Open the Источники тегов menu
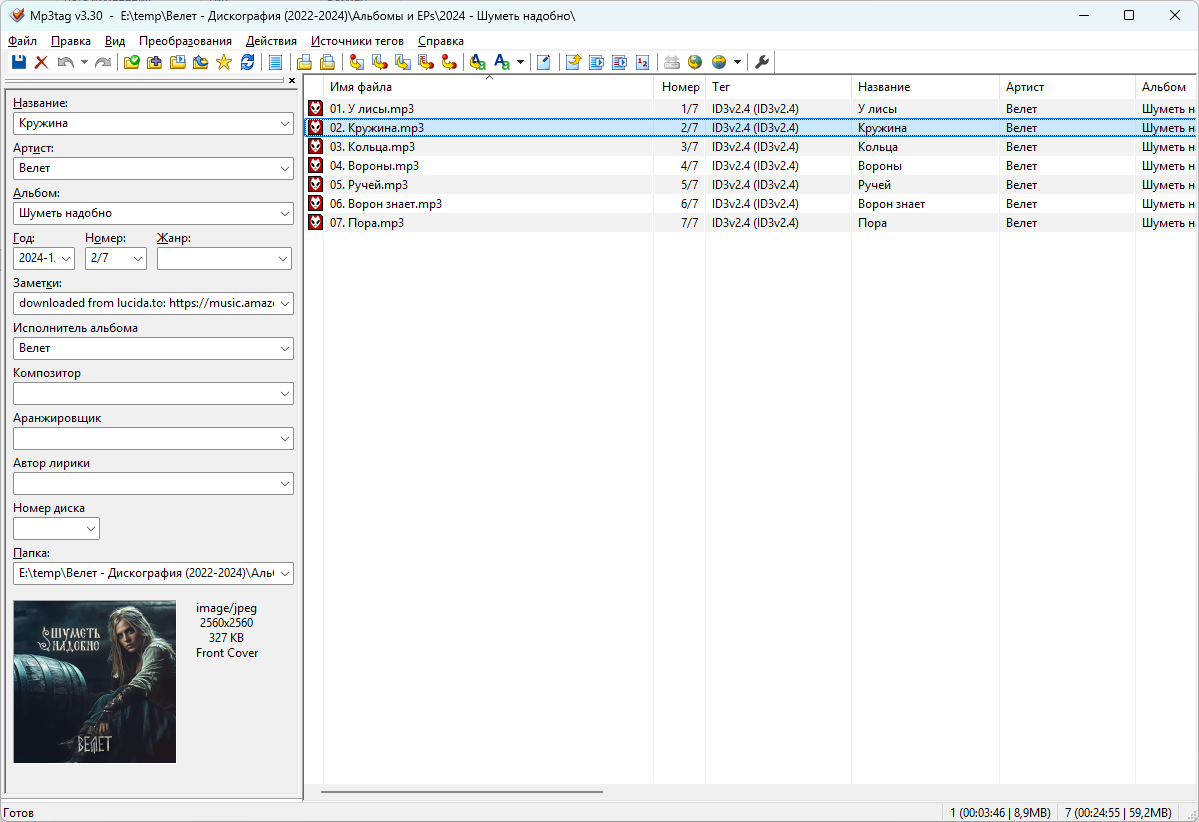 tap(357, 41)
